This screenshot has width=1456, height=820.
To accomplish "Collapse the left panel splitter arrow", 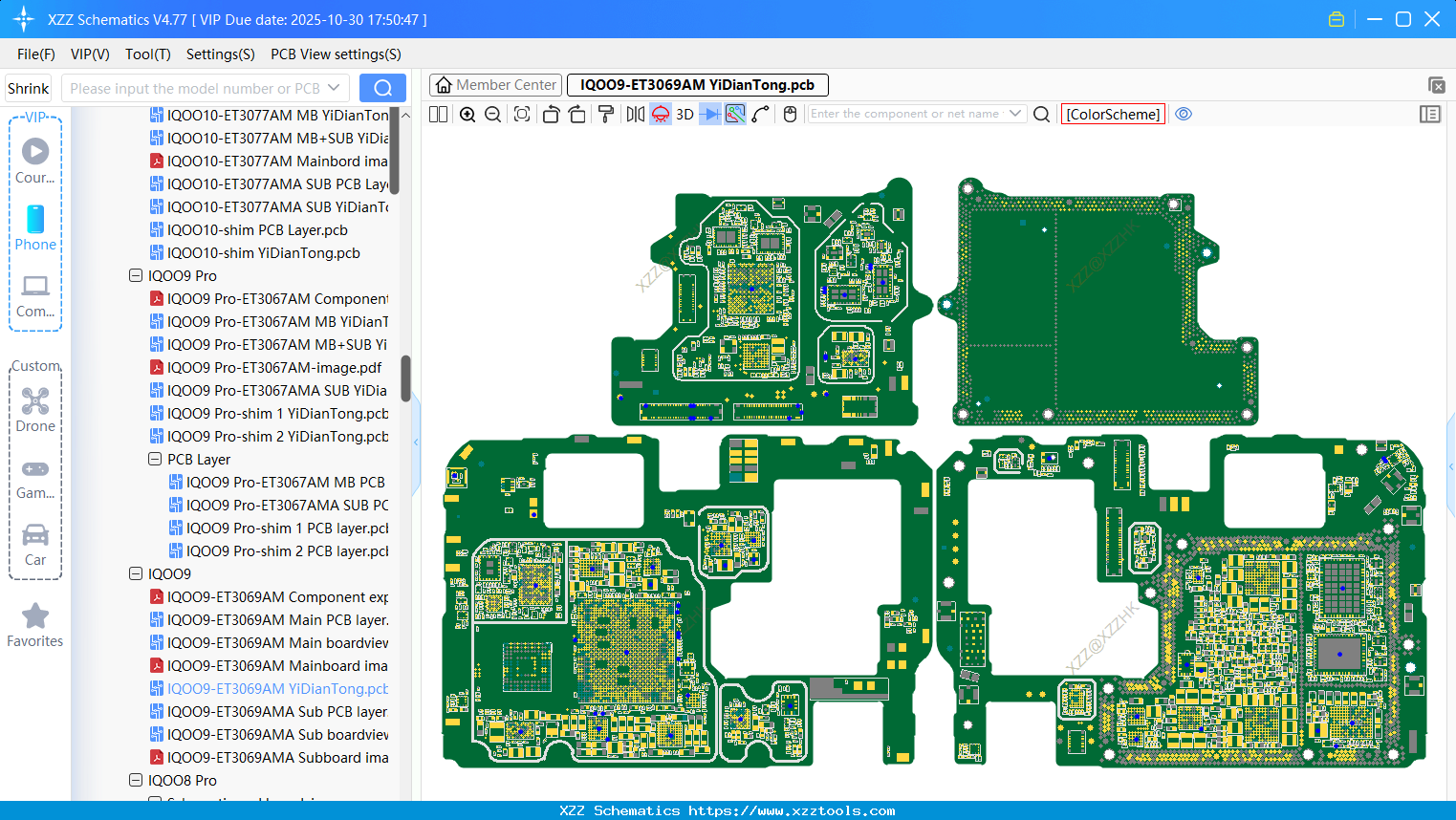I will coord(416,442).
